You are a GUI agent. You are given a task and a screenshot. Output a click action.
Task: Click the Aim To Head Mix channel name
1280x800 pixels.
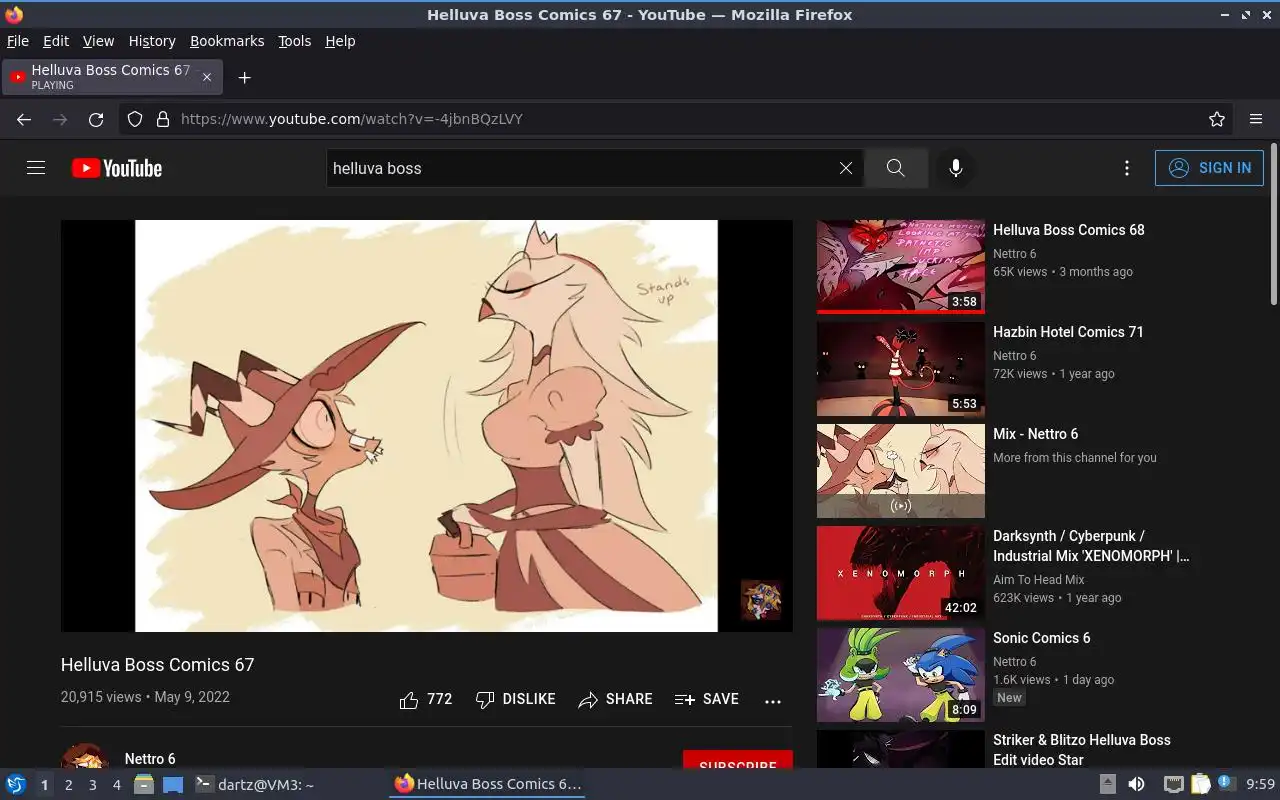point(1039,580)
